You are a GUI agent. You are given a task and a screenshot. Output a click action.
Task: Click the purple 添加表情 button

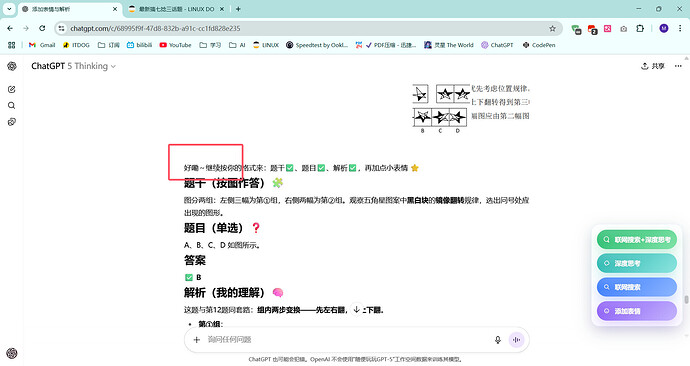(x=637, y=311)
